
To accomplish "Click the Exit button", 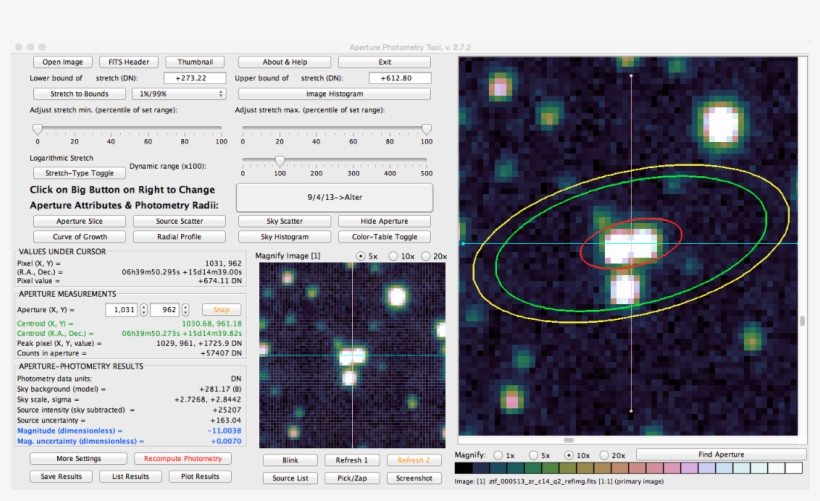I will pos(385,62).
